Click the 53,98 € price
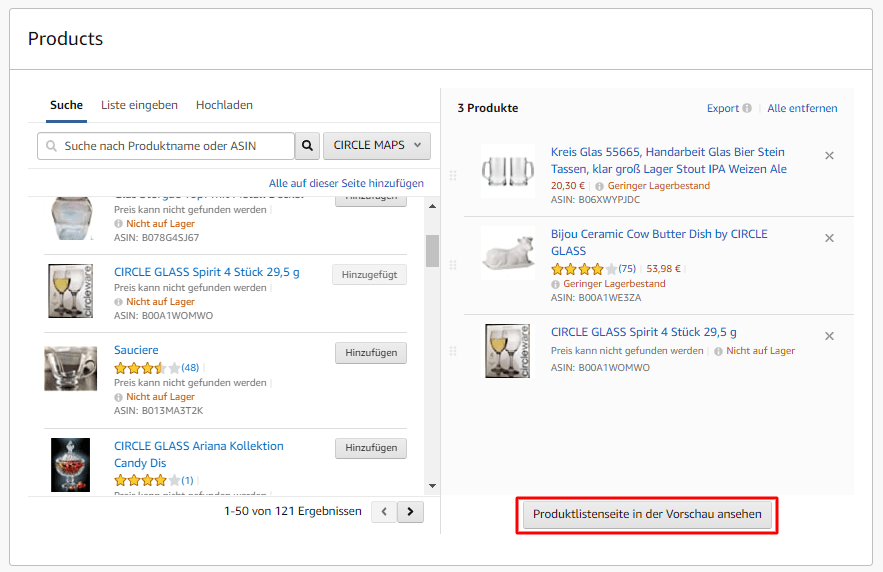The height and width of the screenshot is (572, 883). [x=663, y=269]
